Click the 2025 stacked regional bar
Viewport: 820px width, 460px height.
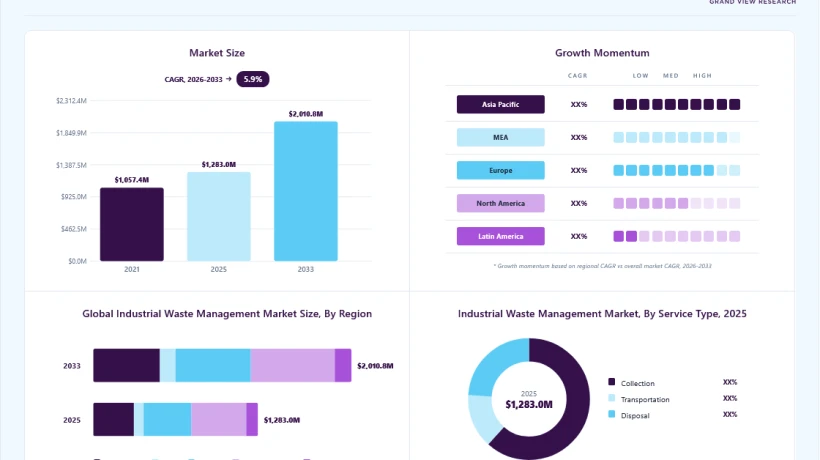[x=175, y=419]
